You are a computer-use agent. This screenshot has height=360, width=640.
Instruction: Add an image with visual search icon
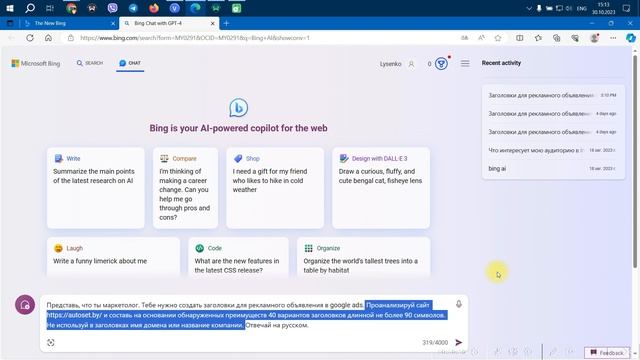[x=51, y=342]
